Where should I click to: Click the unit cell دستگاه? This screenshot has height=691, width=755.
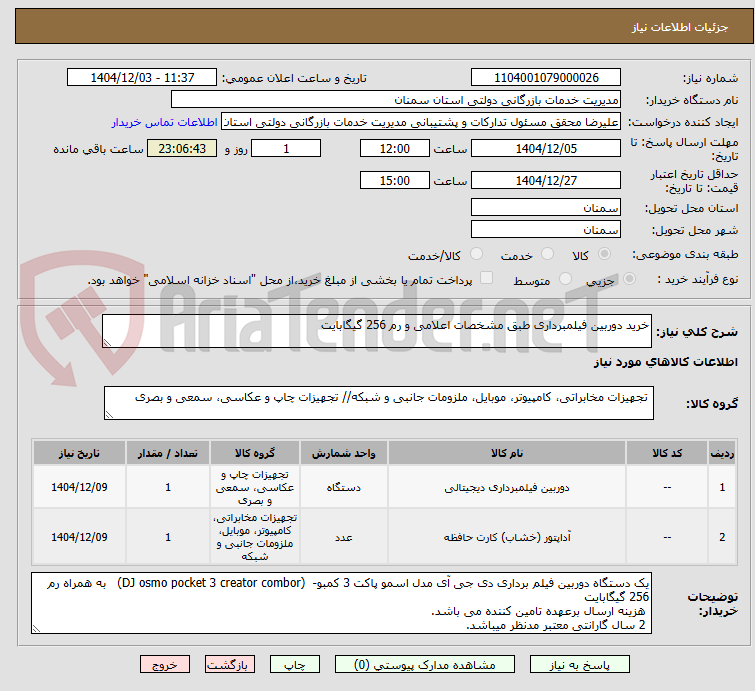[344, 487]
